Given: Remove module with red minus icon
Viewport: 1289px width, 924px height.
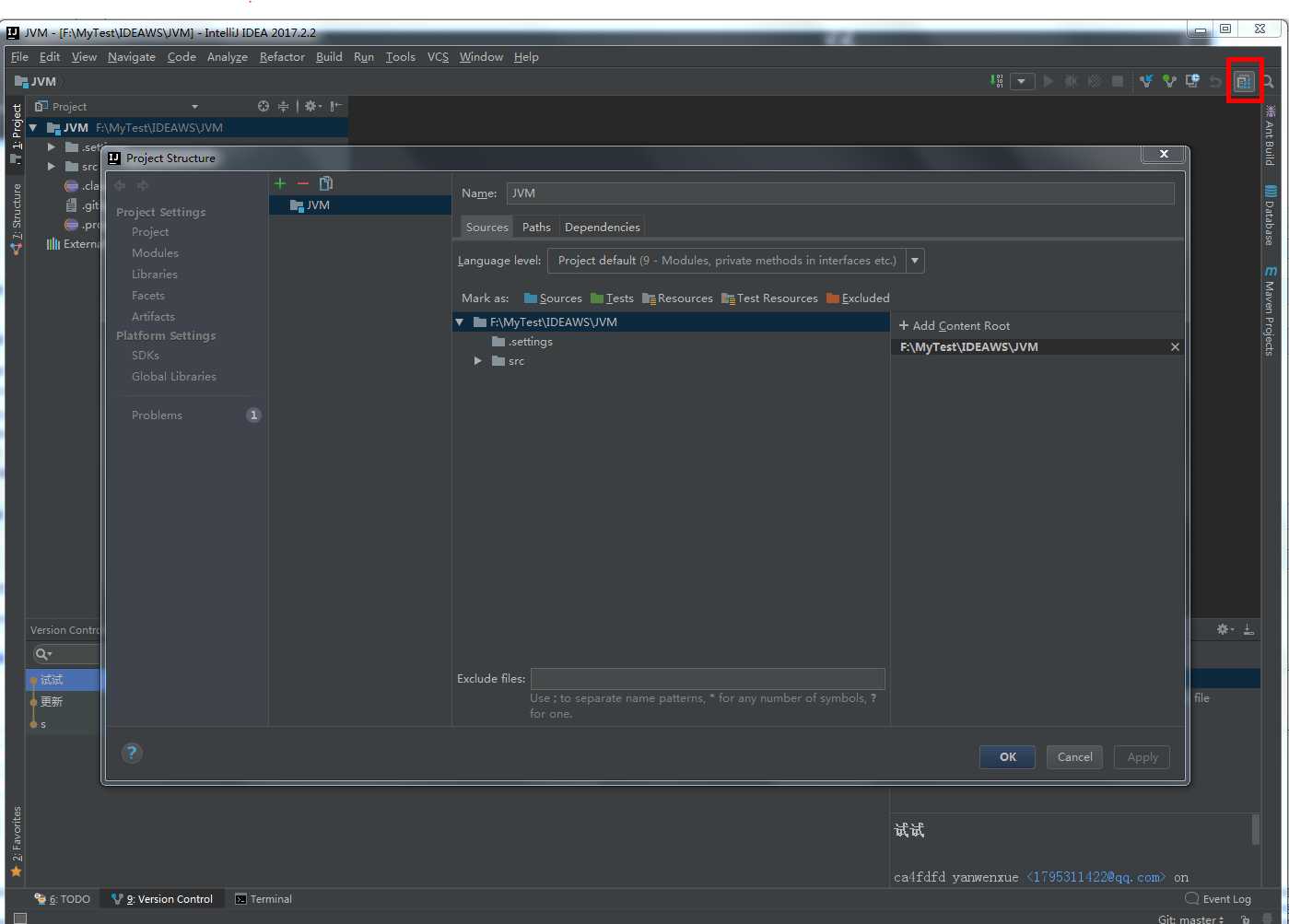Looking at the screenshot, I should (302, 183).
